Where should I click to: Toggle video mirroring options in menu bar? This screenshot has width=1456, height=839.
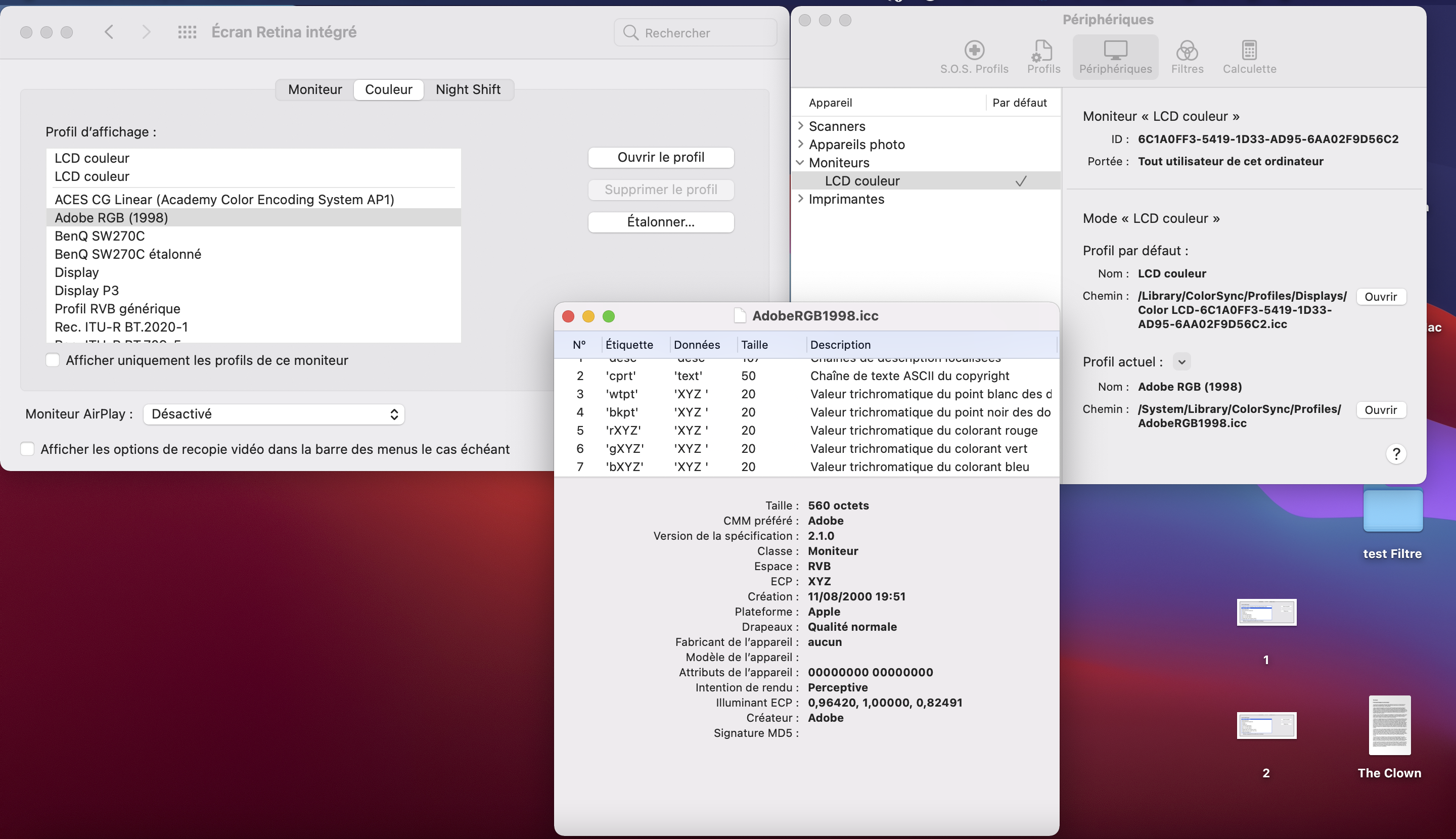pyautogui.click(x=27, y=449)
